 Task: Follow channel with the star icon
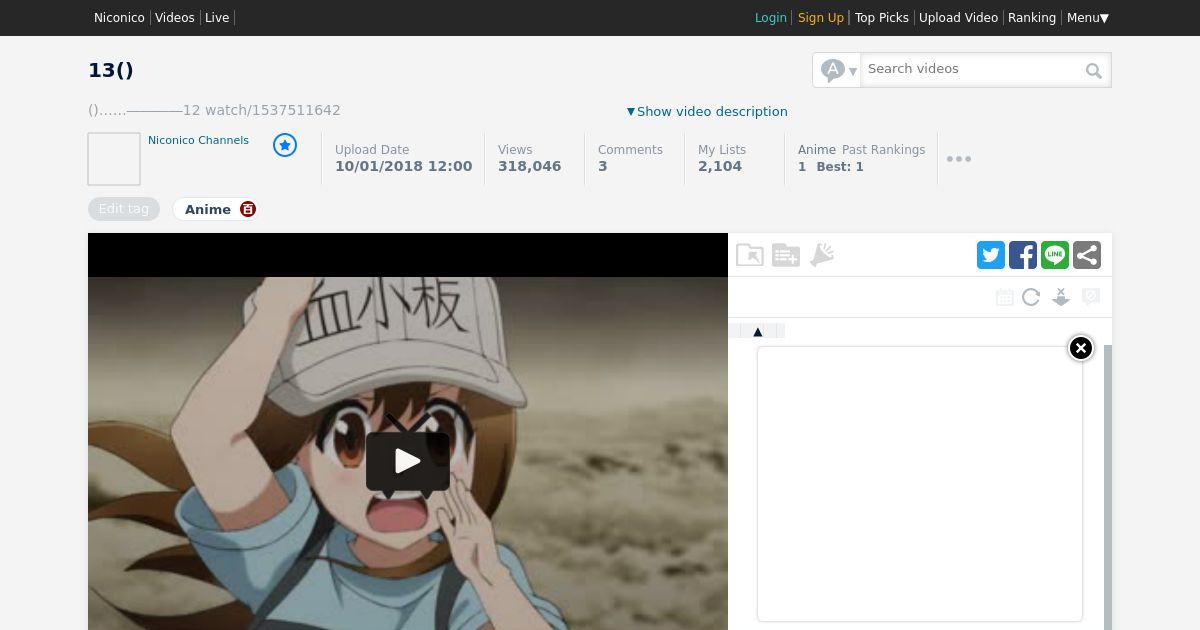(285, 146)
